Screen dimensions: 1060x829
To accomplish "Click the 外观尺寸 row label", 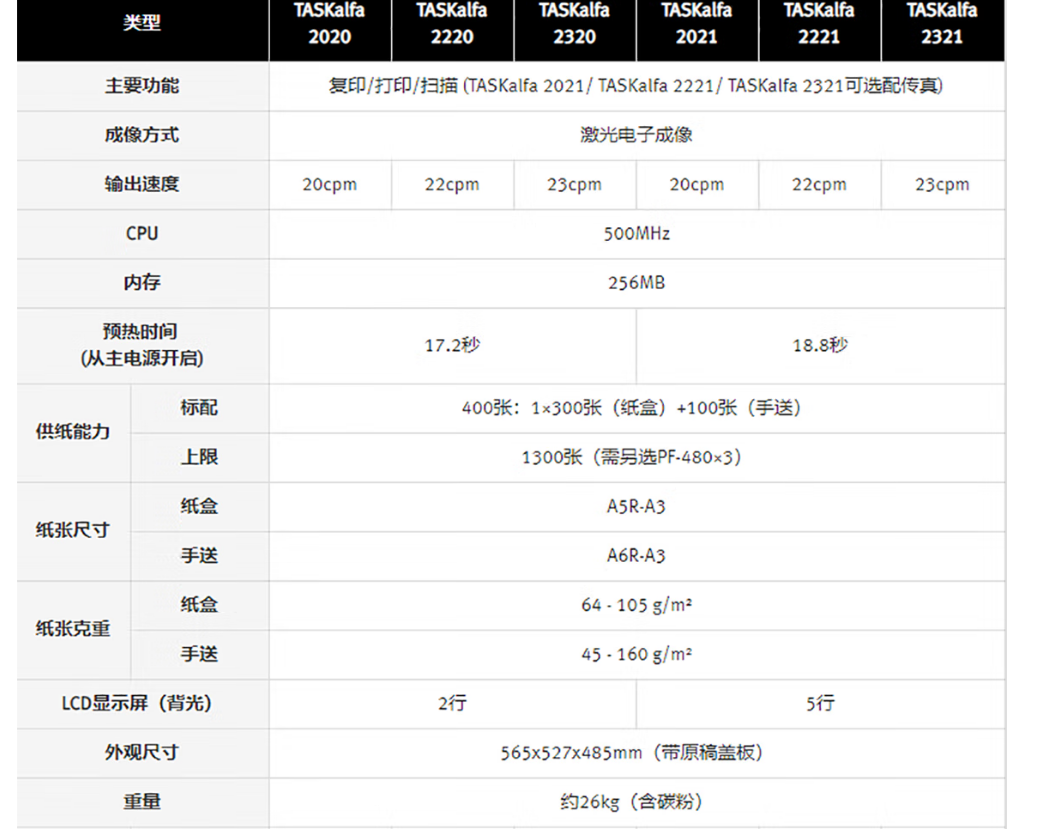I will 142,753.
